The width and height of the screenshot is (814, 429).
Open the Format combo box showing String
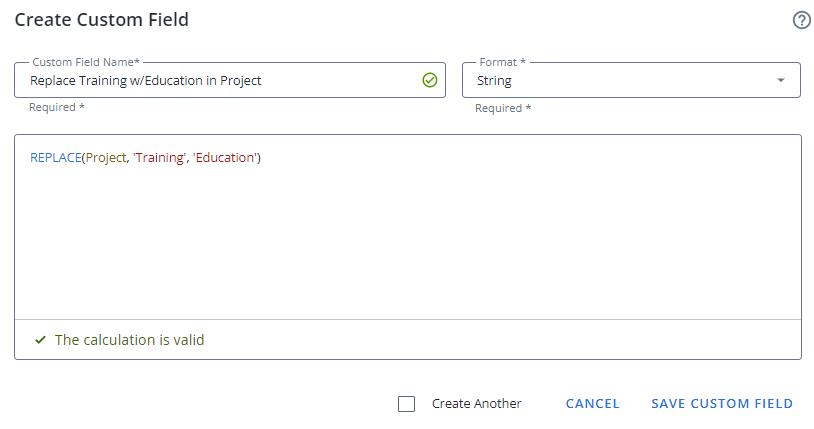point(620,81)
